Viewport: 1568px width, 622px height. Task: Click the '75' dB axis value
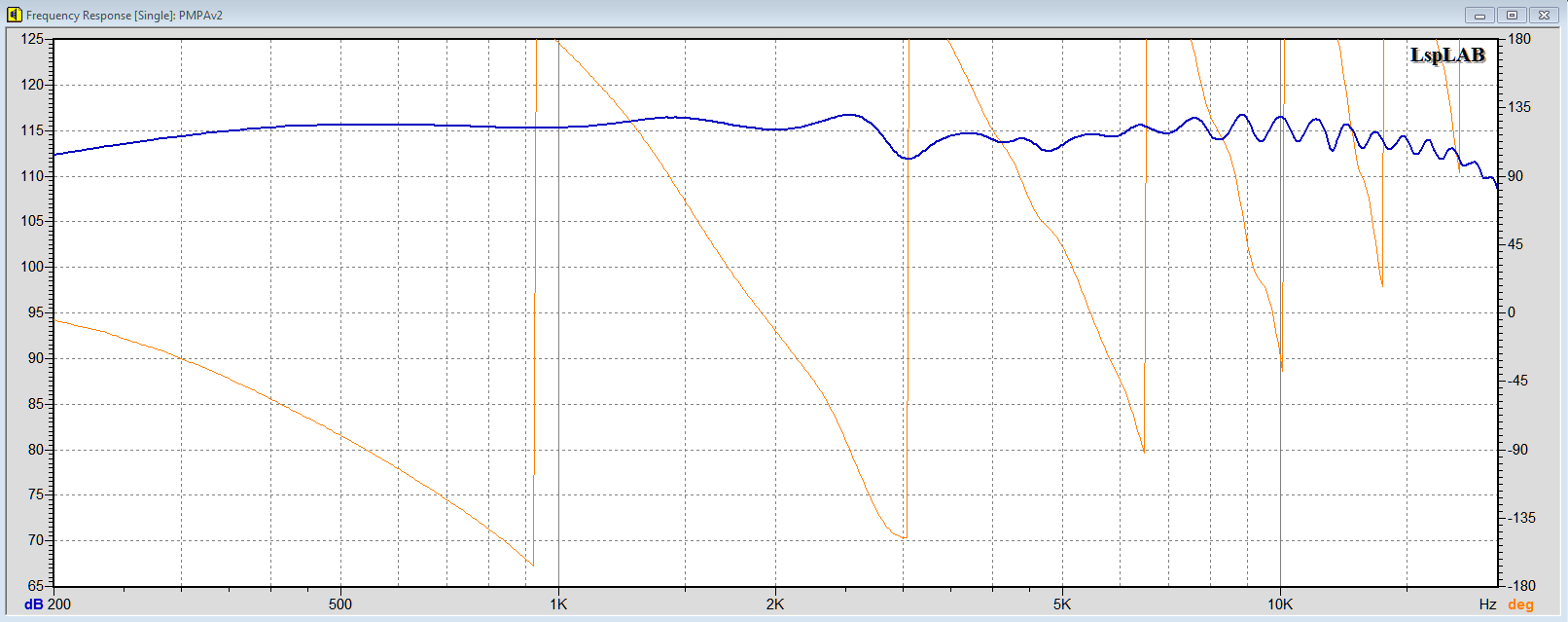pos(36,494)
